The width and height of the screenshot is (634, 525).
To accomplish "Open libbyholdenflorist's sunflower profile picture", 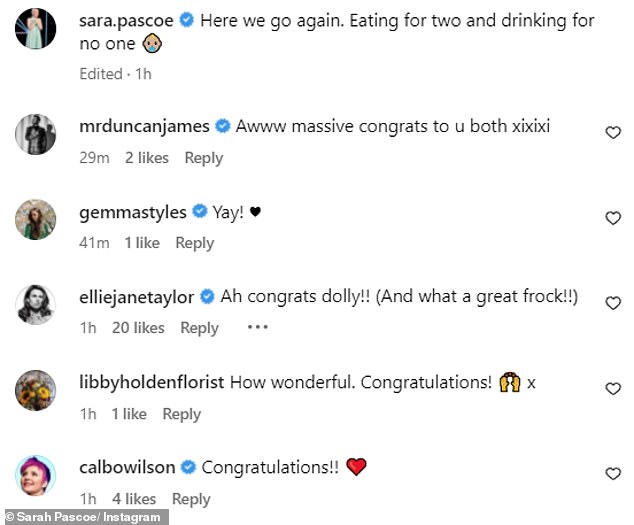I will coord(36,390).
